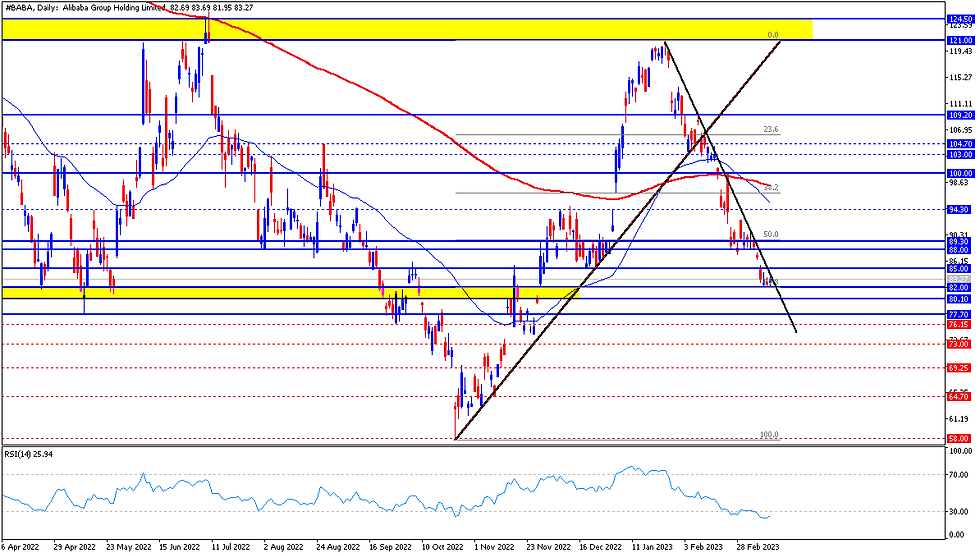Select the 85.00 price level label
This screenshot has height=556, width=980.
tap(959, 269)
